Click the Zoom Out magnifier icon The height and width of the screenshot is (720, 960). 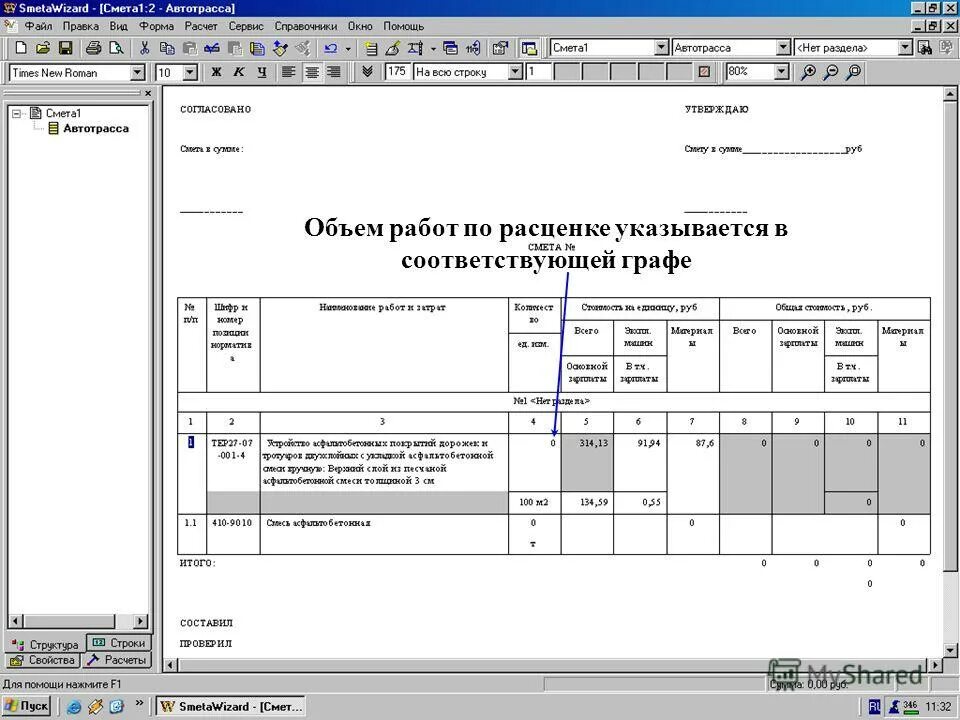(831, 72)
